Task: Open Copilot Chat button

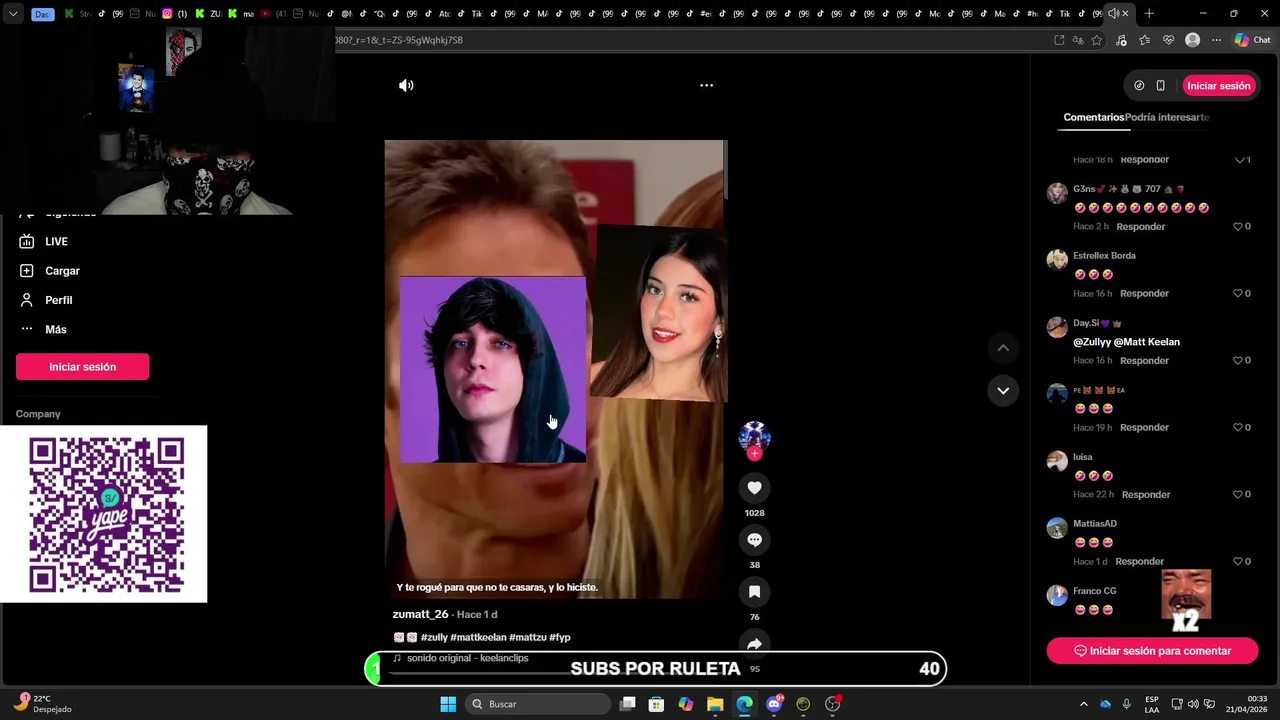Action: point(1253,40)
